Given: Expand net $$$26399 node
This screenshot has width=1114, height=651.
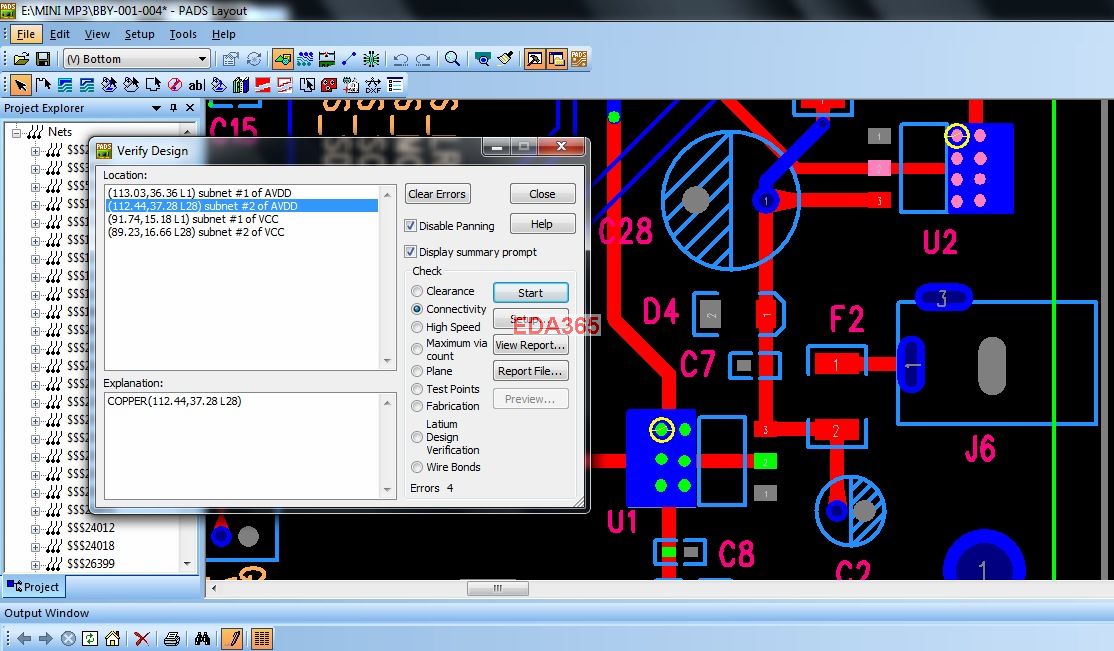Looking at the screenshot, I should [x=35, y=564].
